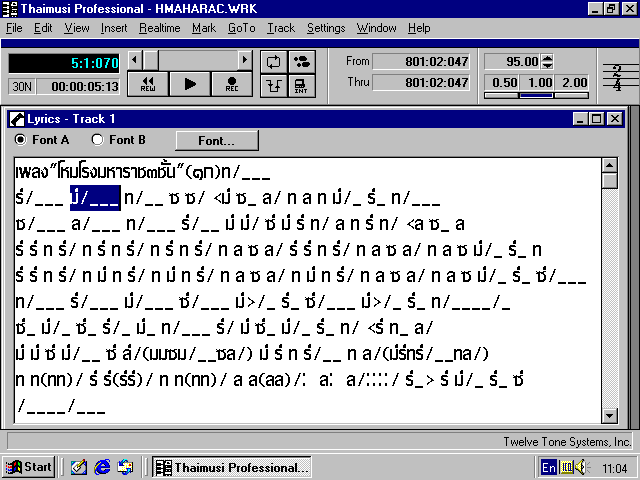Click the Thru time field 801:02:047

421,83
